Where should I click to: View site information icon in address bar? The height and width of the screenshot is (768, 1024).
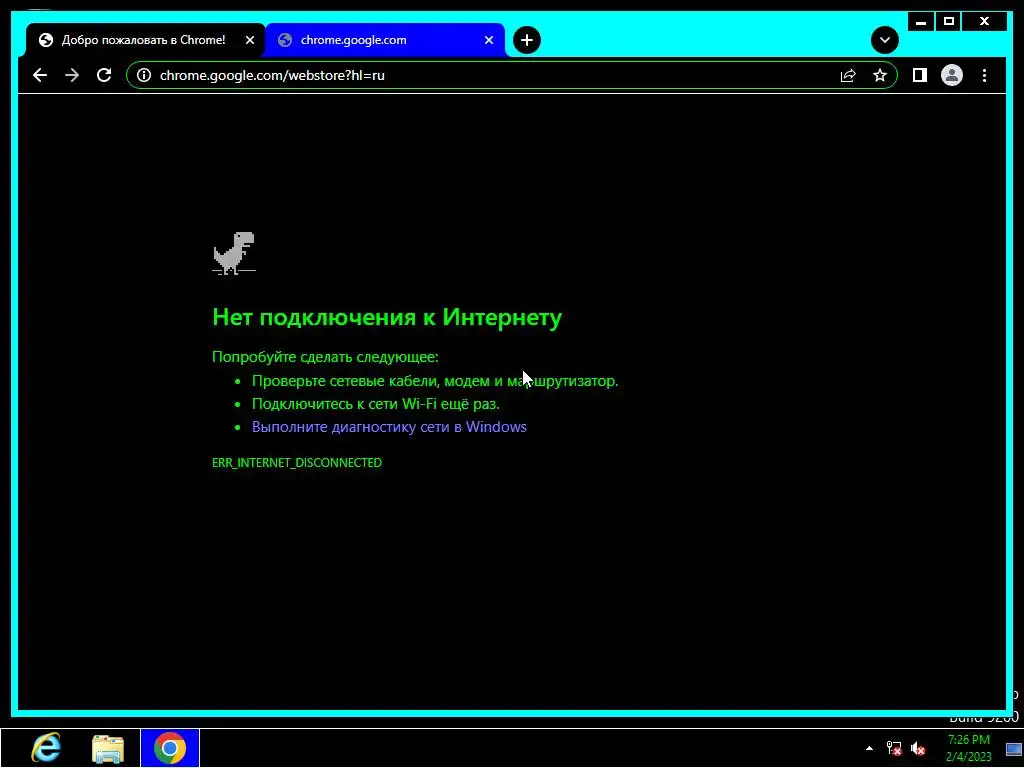click(x=144, y=75)
